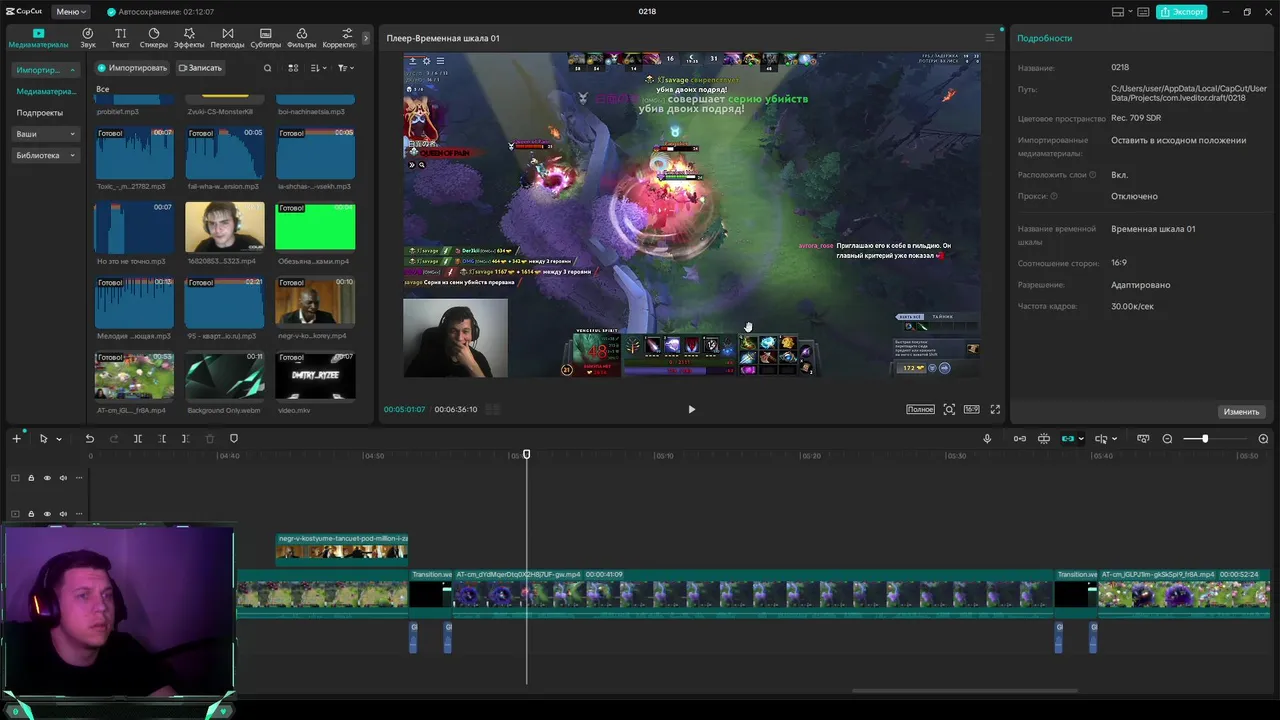Open the Меню dropdown

[70, 12]
